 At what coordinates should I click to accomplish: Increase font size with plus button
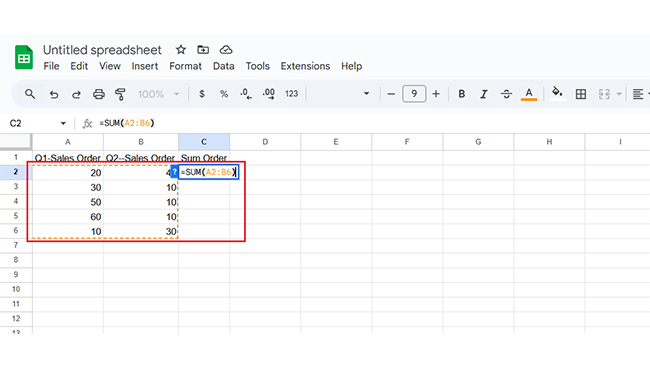[x=436, y=94]
